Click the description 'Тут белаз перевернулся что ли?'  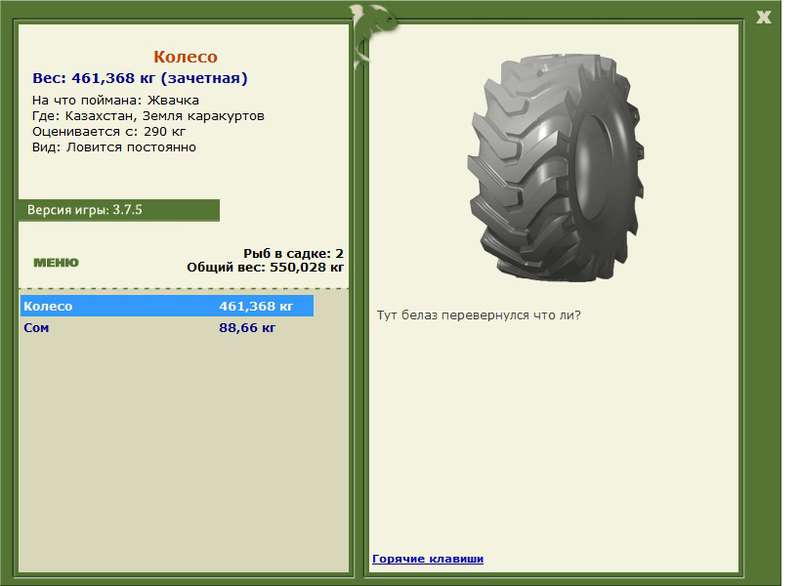point(479,315)
